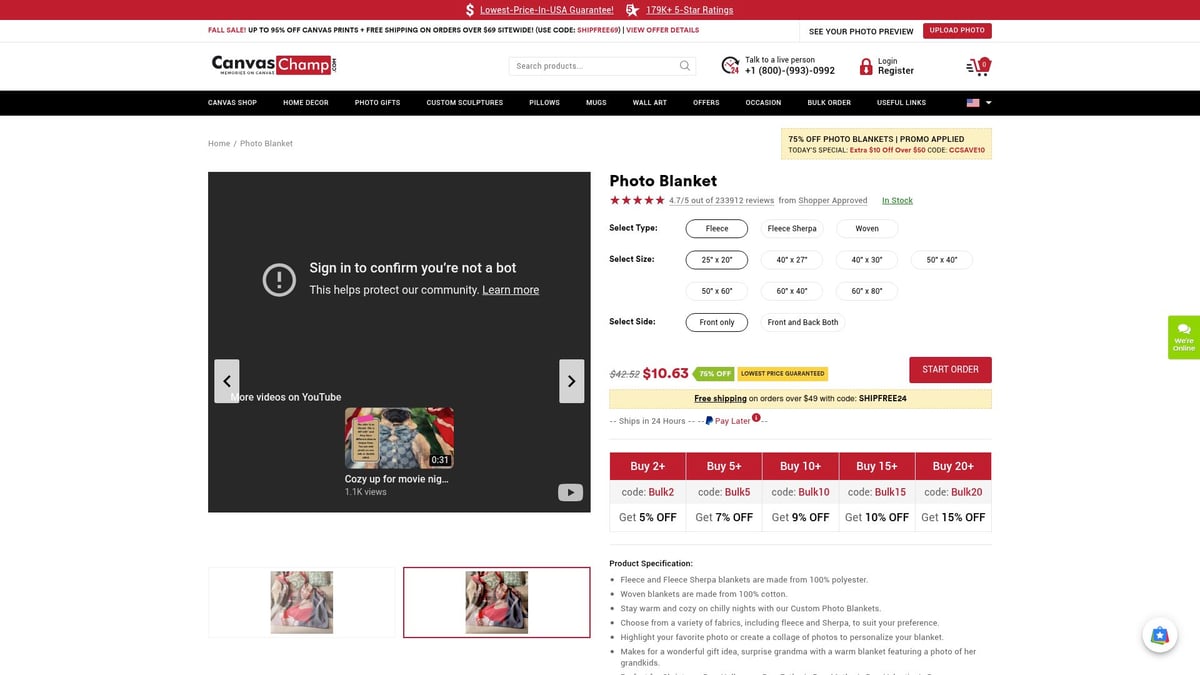This screenshot has height=675, width=1200.
Task: Click the Start Order button
Action: [x=950, y=369]
